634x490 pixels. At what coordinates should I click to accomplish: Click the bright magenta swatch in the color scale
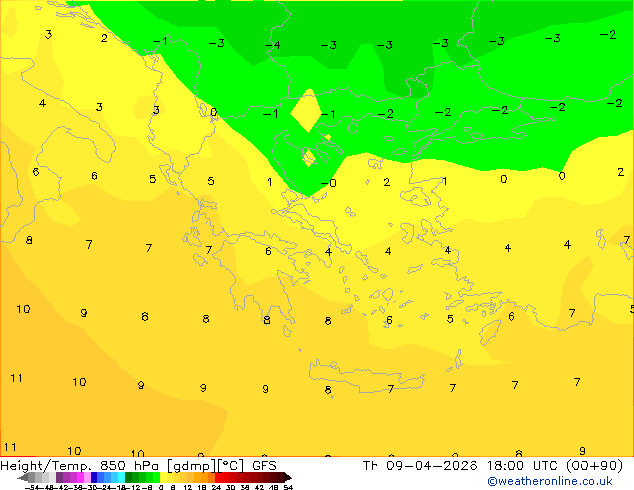tap(80, 477)
